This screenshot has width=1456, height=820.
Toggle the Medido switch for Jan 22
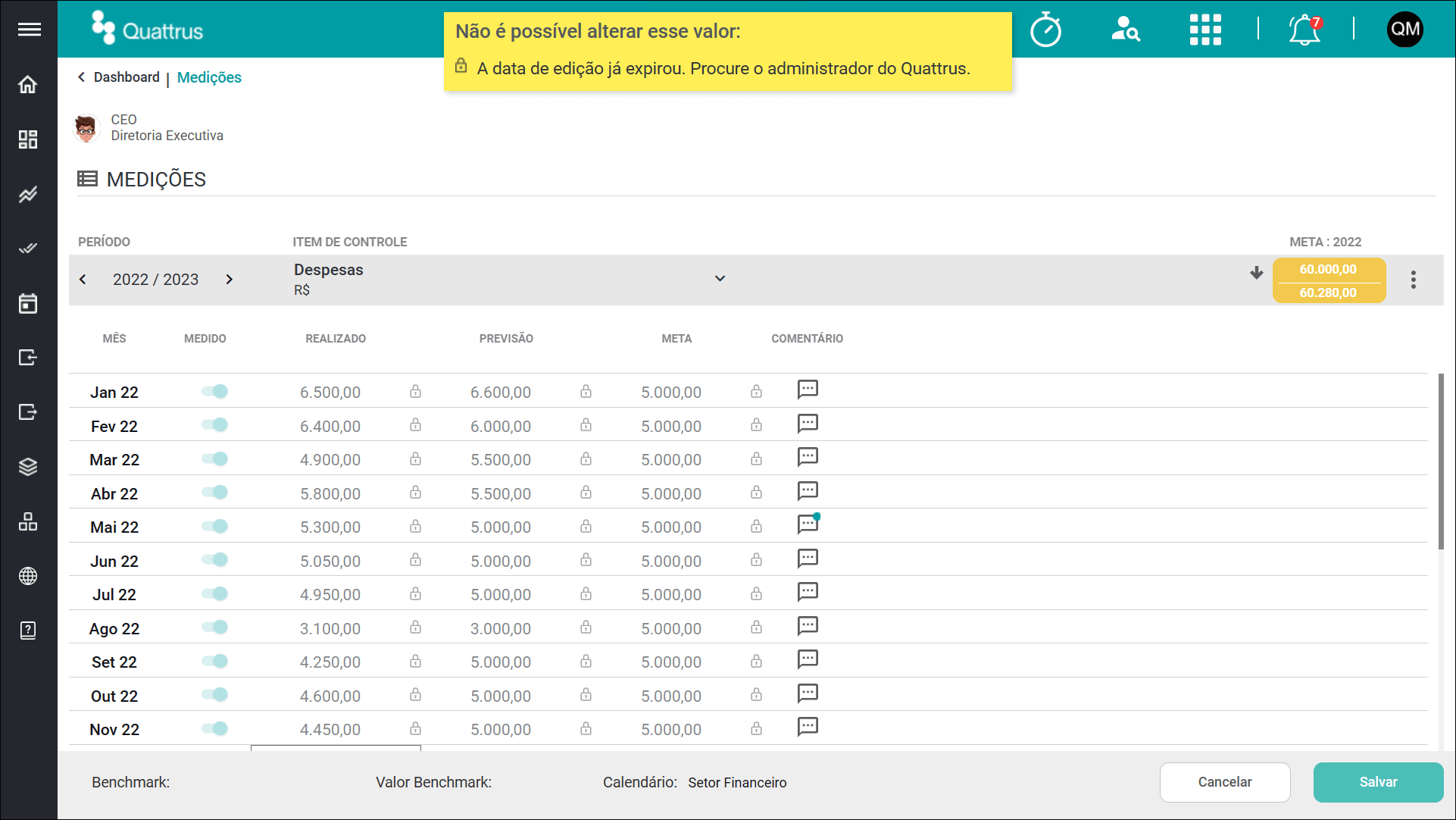tap(214, 391)
